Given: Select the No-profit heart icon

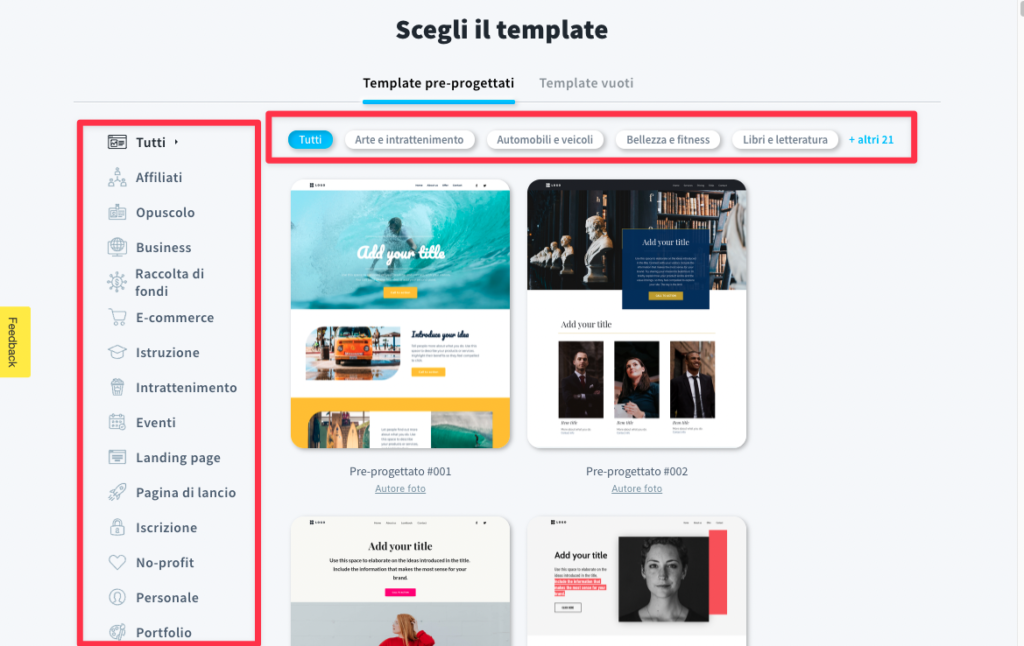Looking at the screenshot, I should (117, 562).
